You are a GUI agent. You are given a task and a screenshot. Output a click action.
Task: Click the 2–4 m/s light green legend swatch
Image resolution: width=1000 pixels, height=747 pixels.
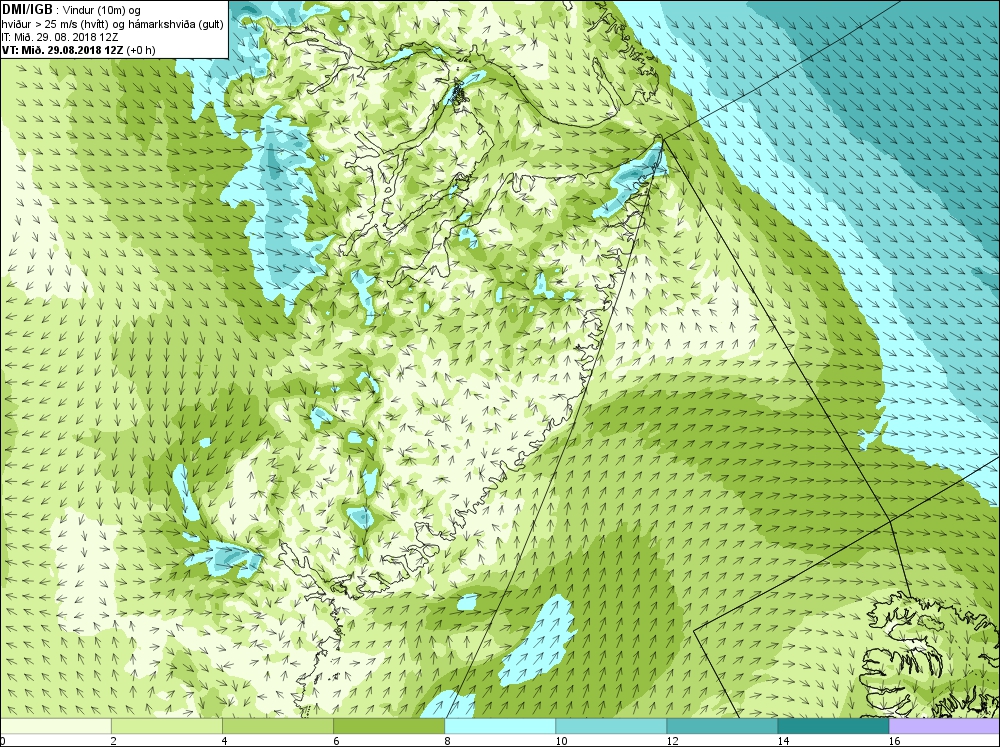[x=167, y=726]
